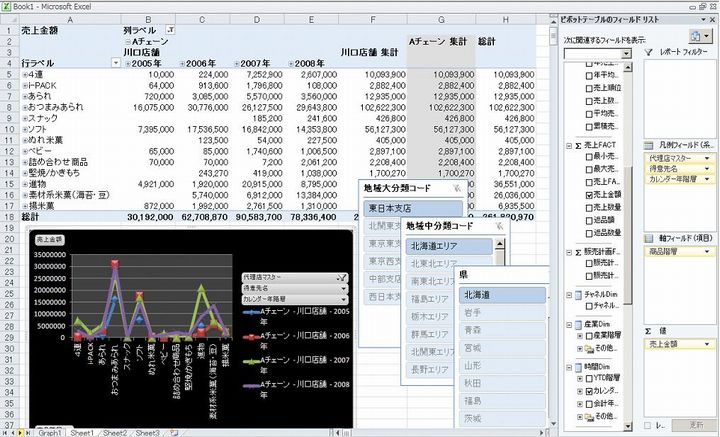Click 時間Dim その他 folder icon
The height and width of the screenshot is (437, 720).
589,416
